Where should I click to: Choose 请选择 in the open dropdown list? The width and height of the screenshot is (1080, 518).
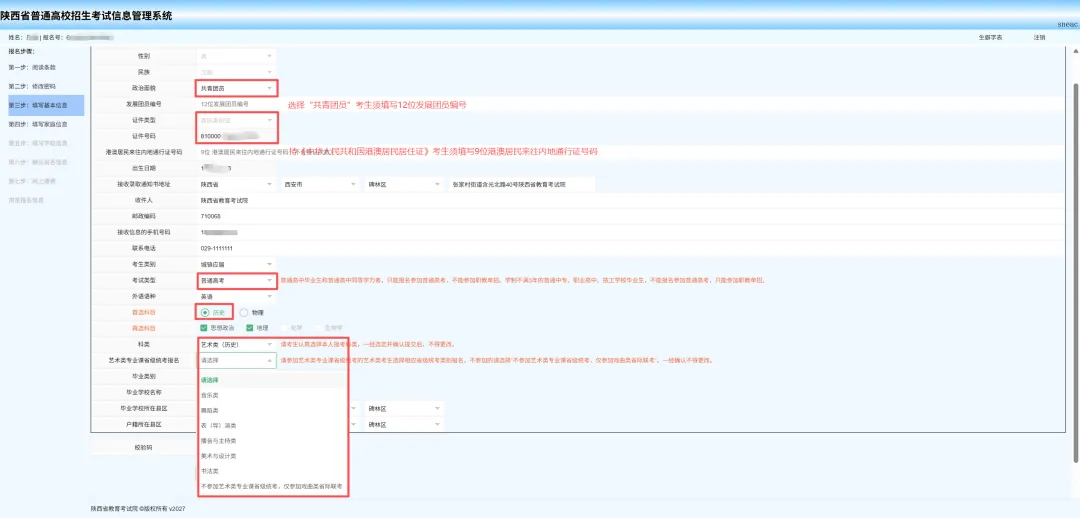pos(272,380)
